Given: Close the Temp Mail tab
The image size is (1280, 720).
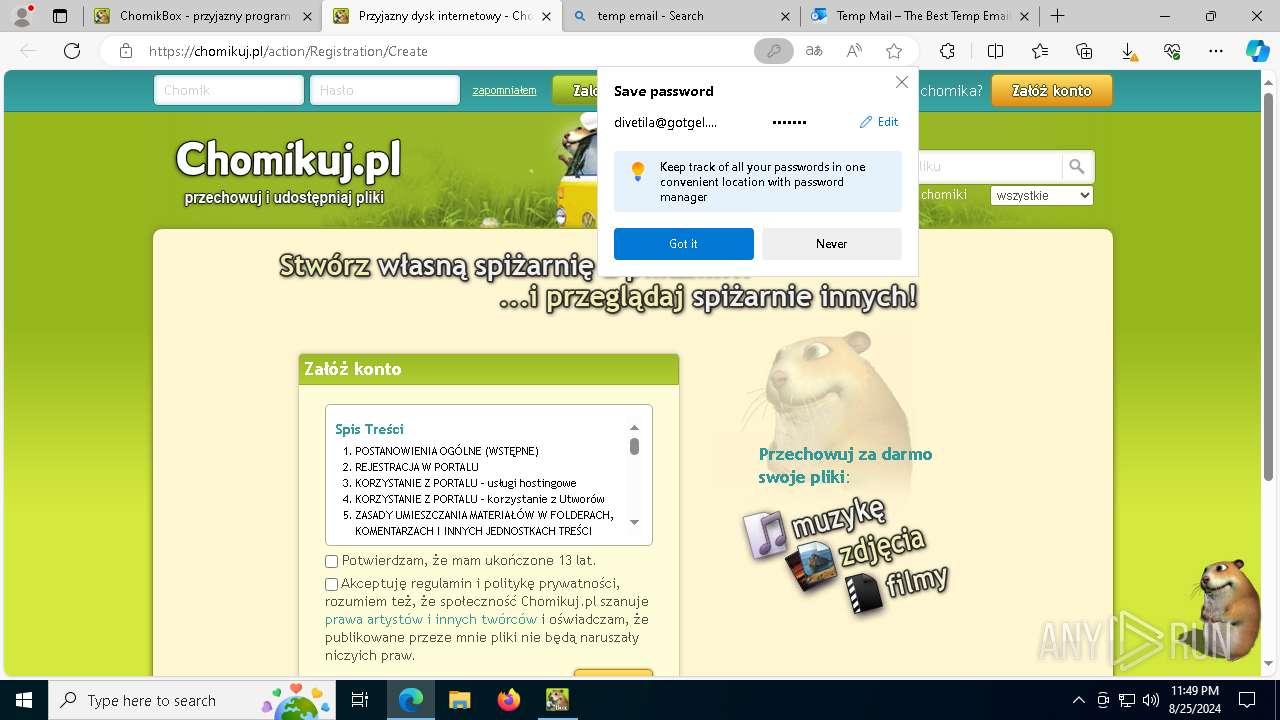Looking at the screenshot, I should point(1024,16).
